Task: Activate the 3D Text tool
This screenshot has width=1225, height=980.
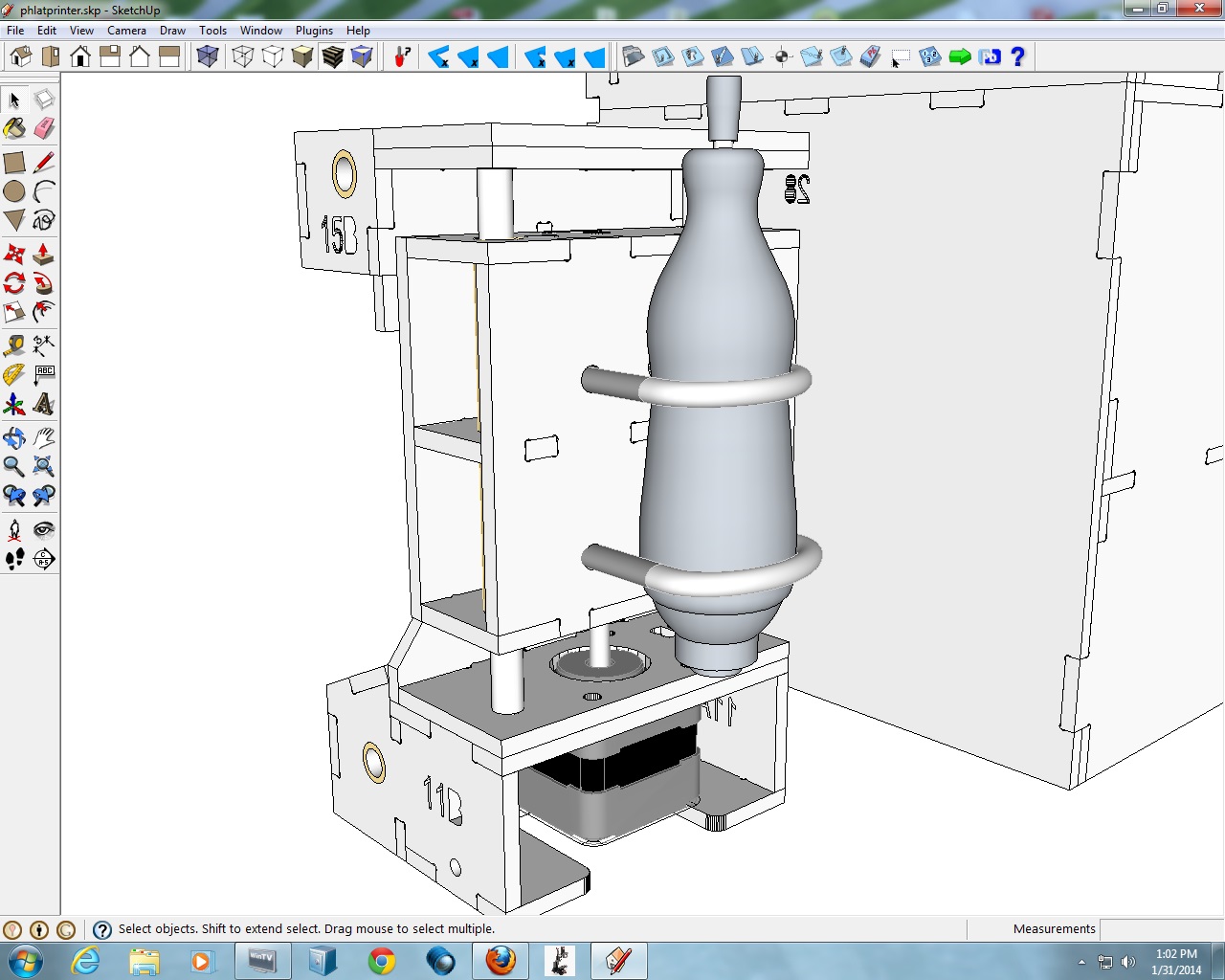Action: pos(44,404)
